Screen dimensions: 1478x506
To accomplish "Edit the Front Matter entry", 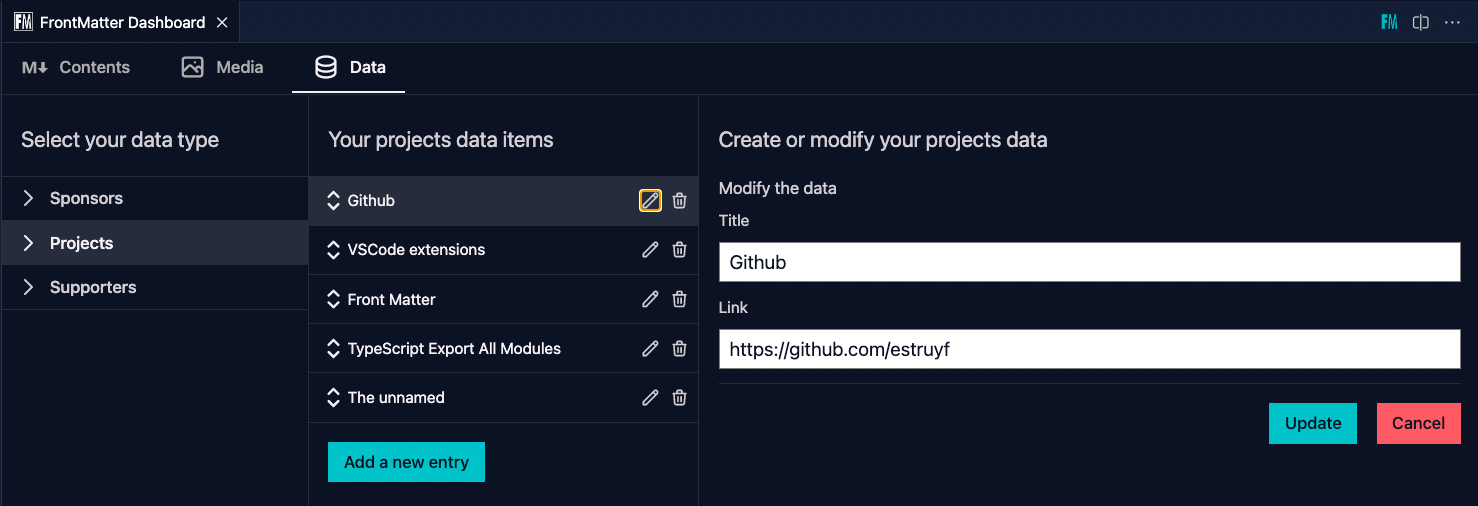I will (650, 299).
